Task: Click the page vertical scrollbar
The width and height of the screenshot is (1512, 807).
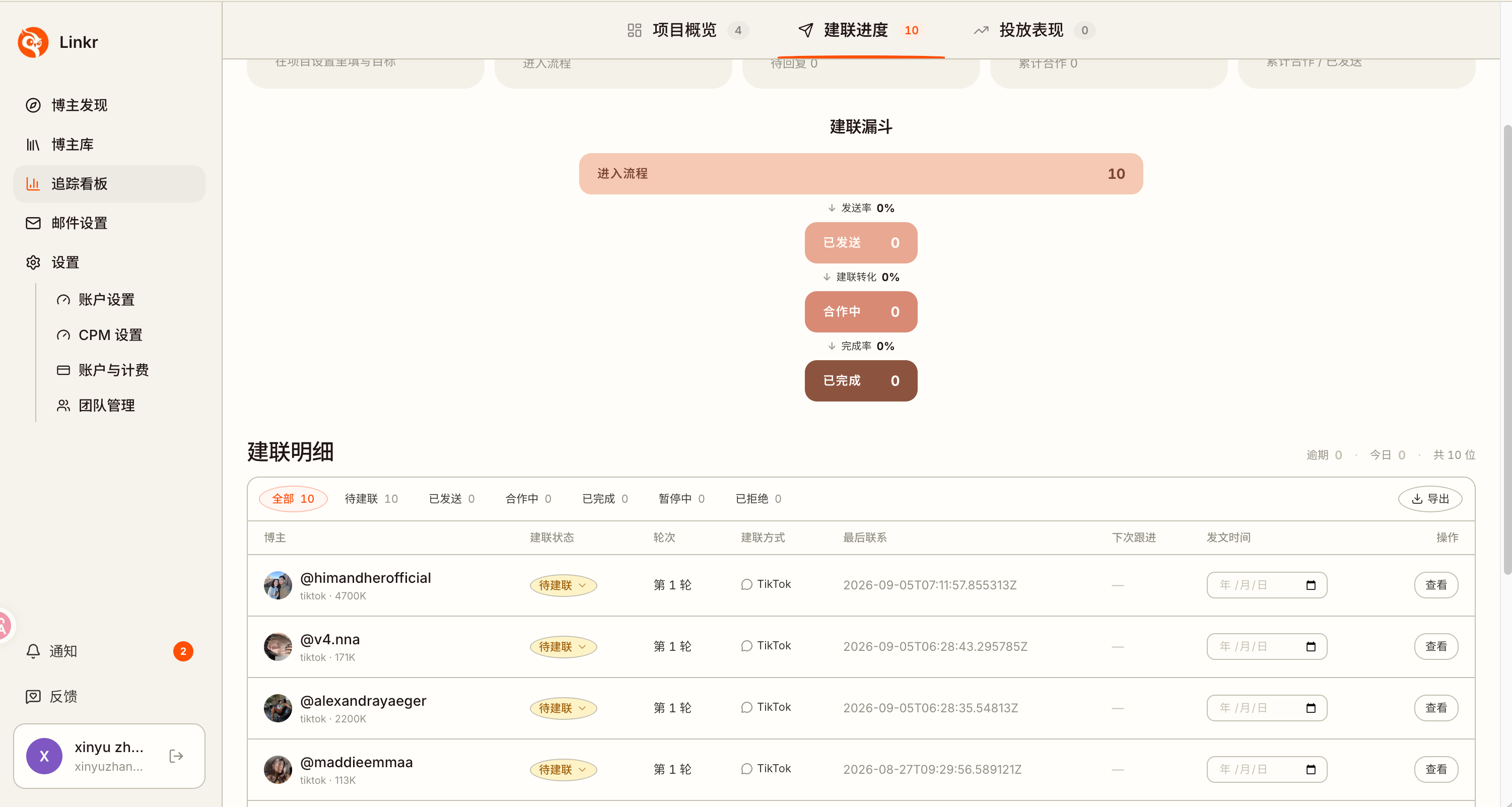Action: 1507,349
